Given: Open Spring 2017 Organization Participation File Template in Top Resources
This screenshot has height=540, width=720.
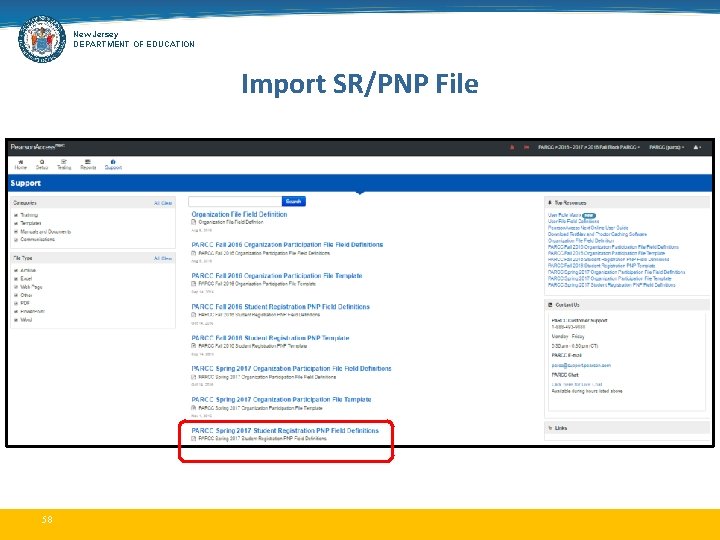Looking at the screenshot, I should [609, 279].
